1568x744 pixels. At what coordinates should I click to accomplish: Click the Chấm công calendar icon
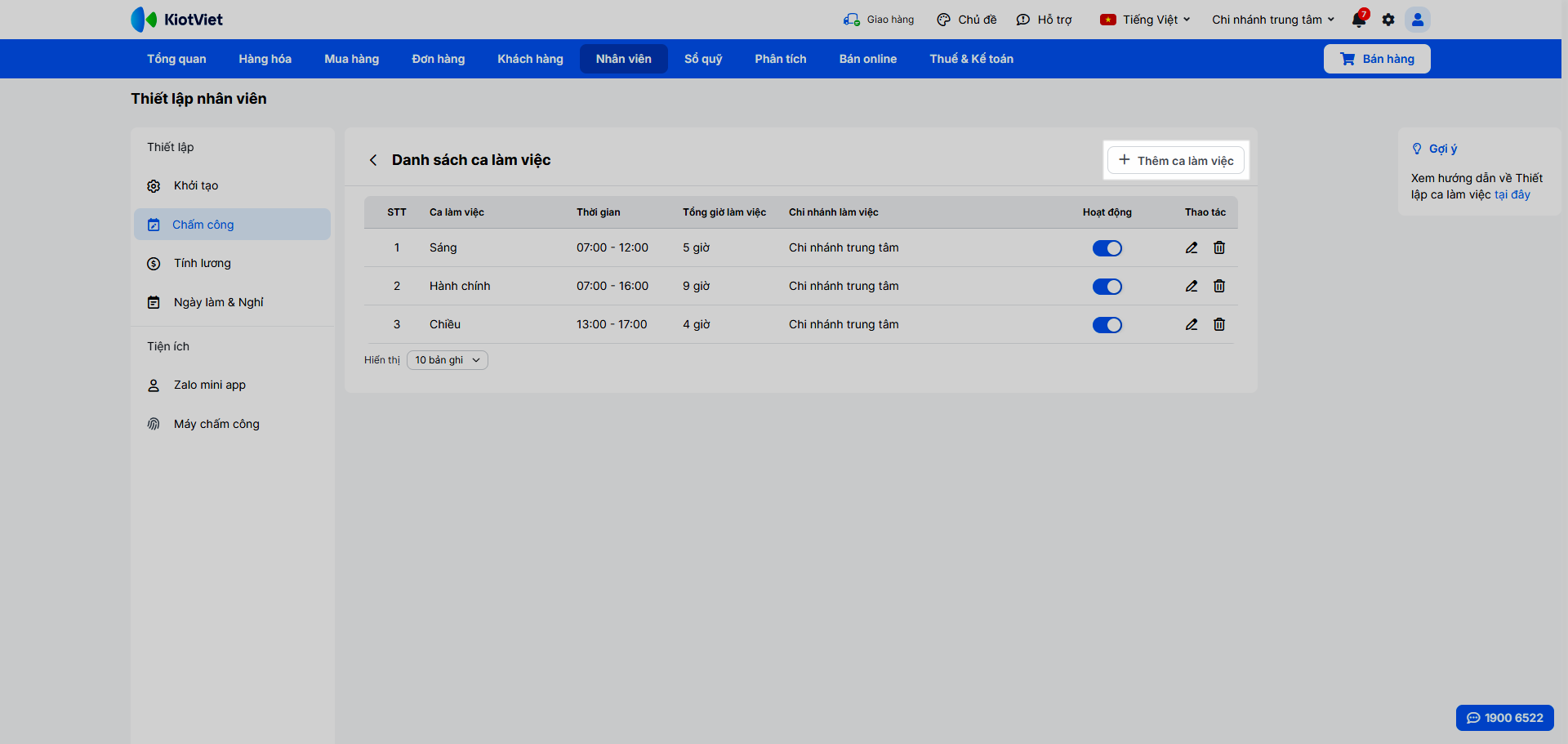click(154, 225)
